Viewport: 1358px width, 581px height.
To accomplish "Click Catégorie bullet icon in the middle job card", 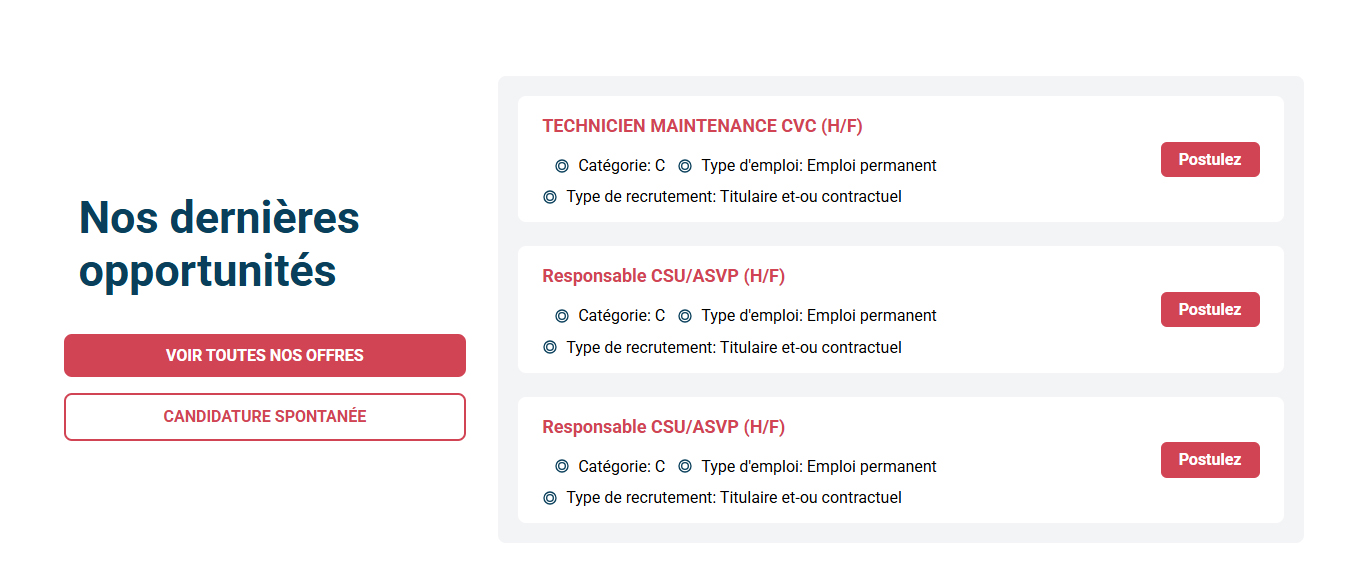I will click(x=562, y=316).
